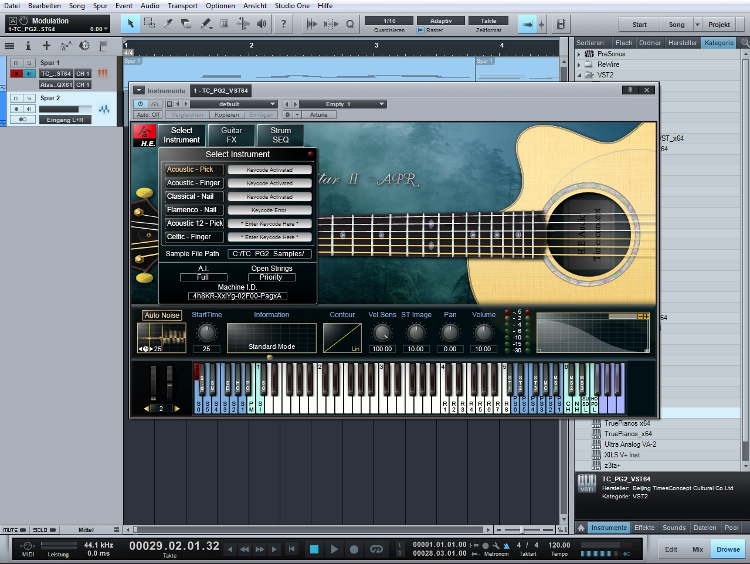This screenshot has width=750, height=564.
Task: Open instrument editor for Spur 1
Action: pyautogui.click(x=102, y=73)
